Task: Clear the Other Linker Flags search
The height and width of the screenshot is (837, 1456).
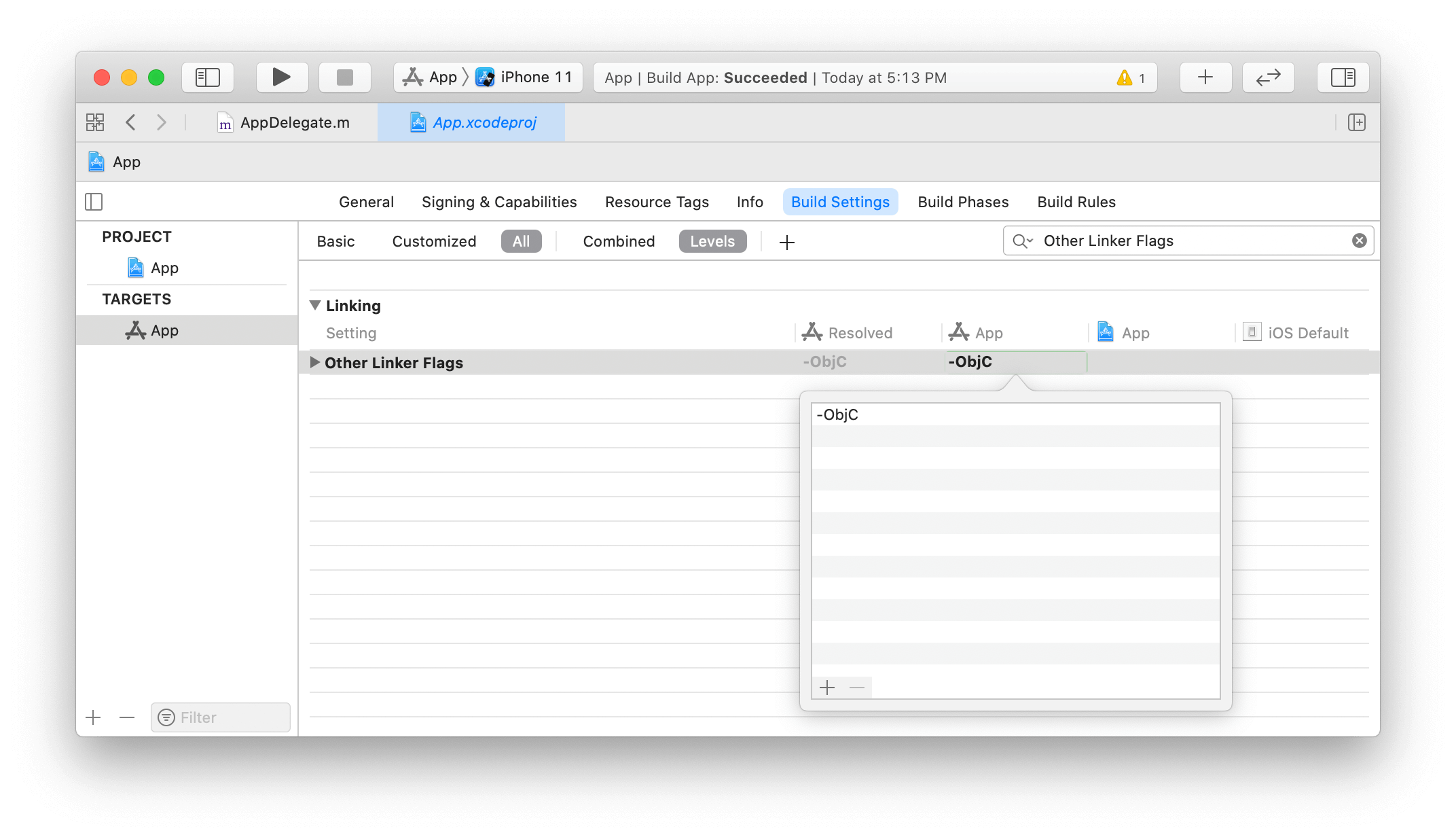Action: pos(1359,241)
